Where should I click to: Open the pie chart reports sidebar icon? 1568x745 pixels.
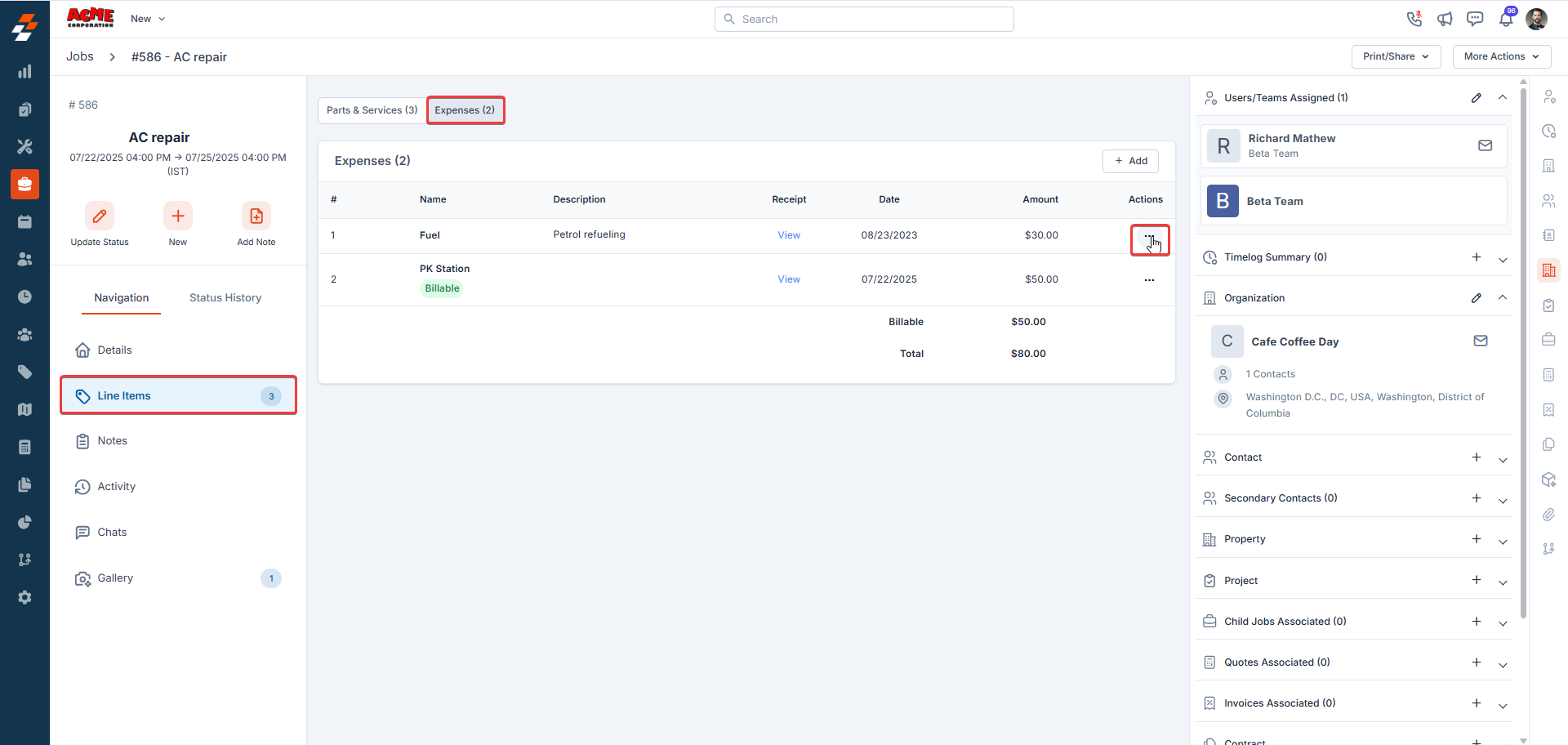pyautogui.click(x=24, y=522)
